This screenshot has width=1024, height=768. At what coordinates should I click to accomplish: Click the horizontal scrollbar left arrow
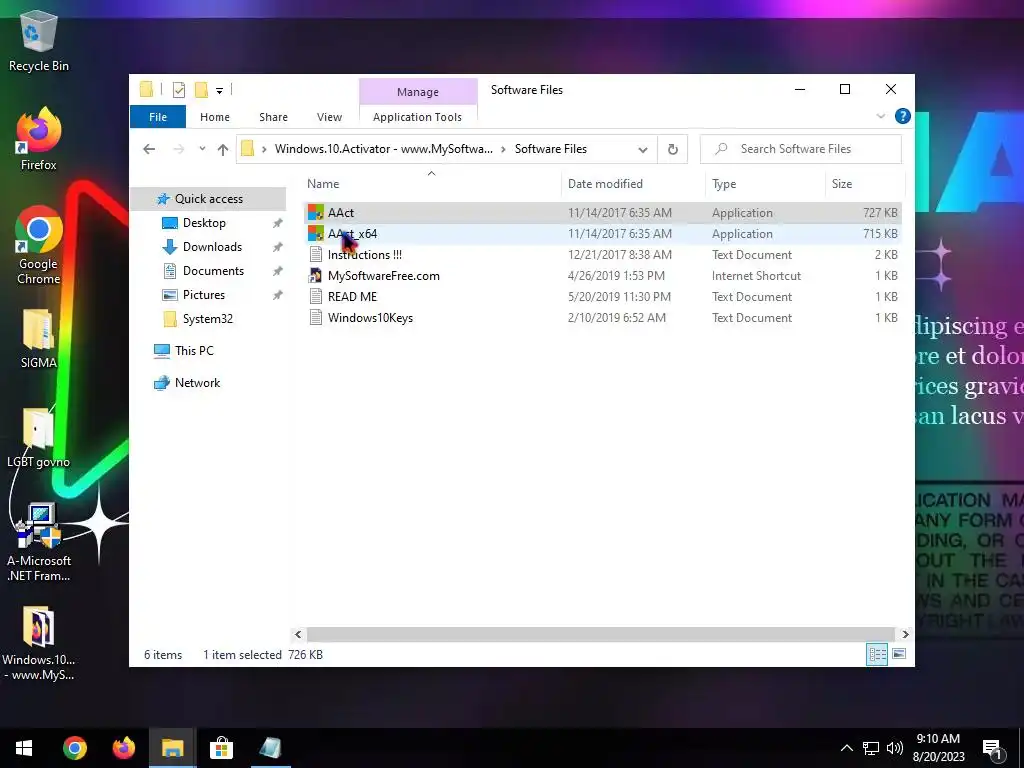pos(298,634)
